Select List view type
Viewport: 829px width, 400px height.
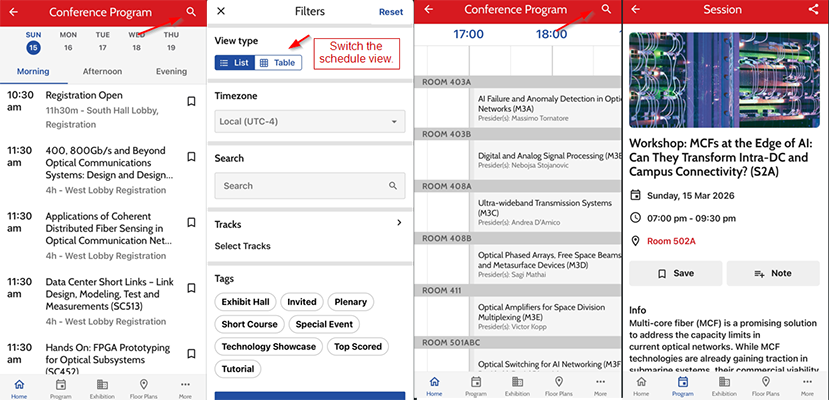(235, 62)
